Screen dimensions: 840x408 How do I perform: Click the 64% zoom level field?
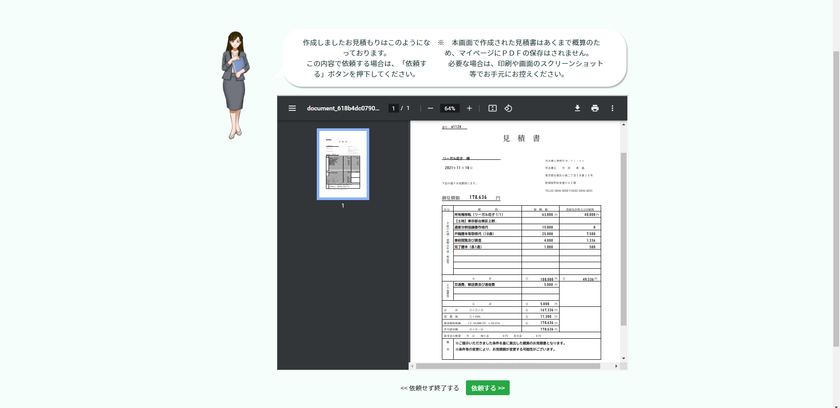pos(450,108)
